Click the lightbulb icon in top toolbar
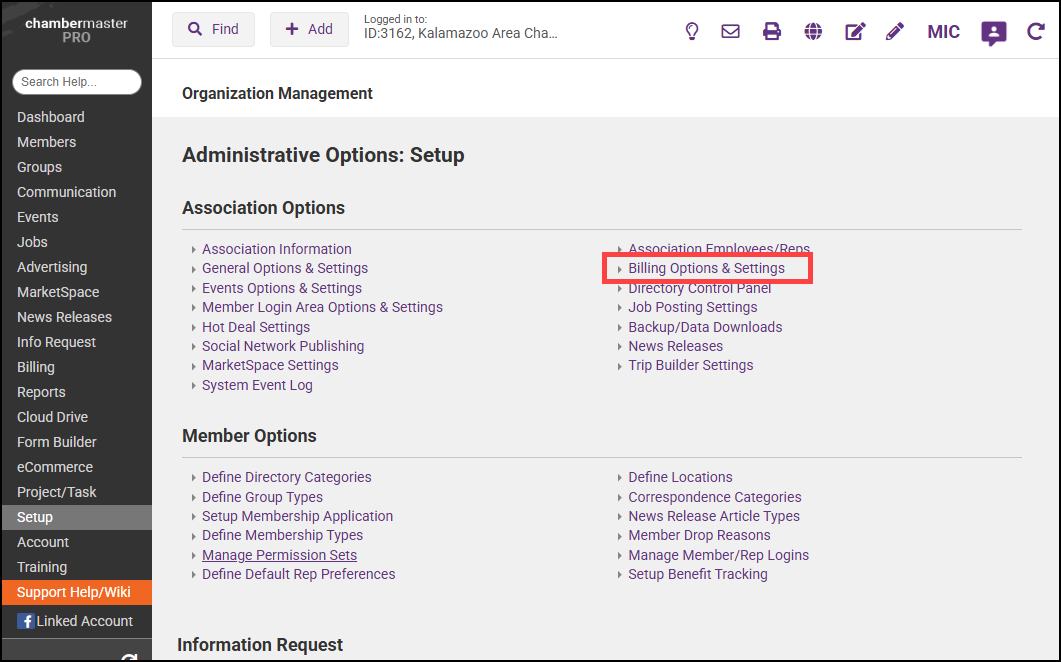Viewport: 1061px width, 662px height. [691, 32]
